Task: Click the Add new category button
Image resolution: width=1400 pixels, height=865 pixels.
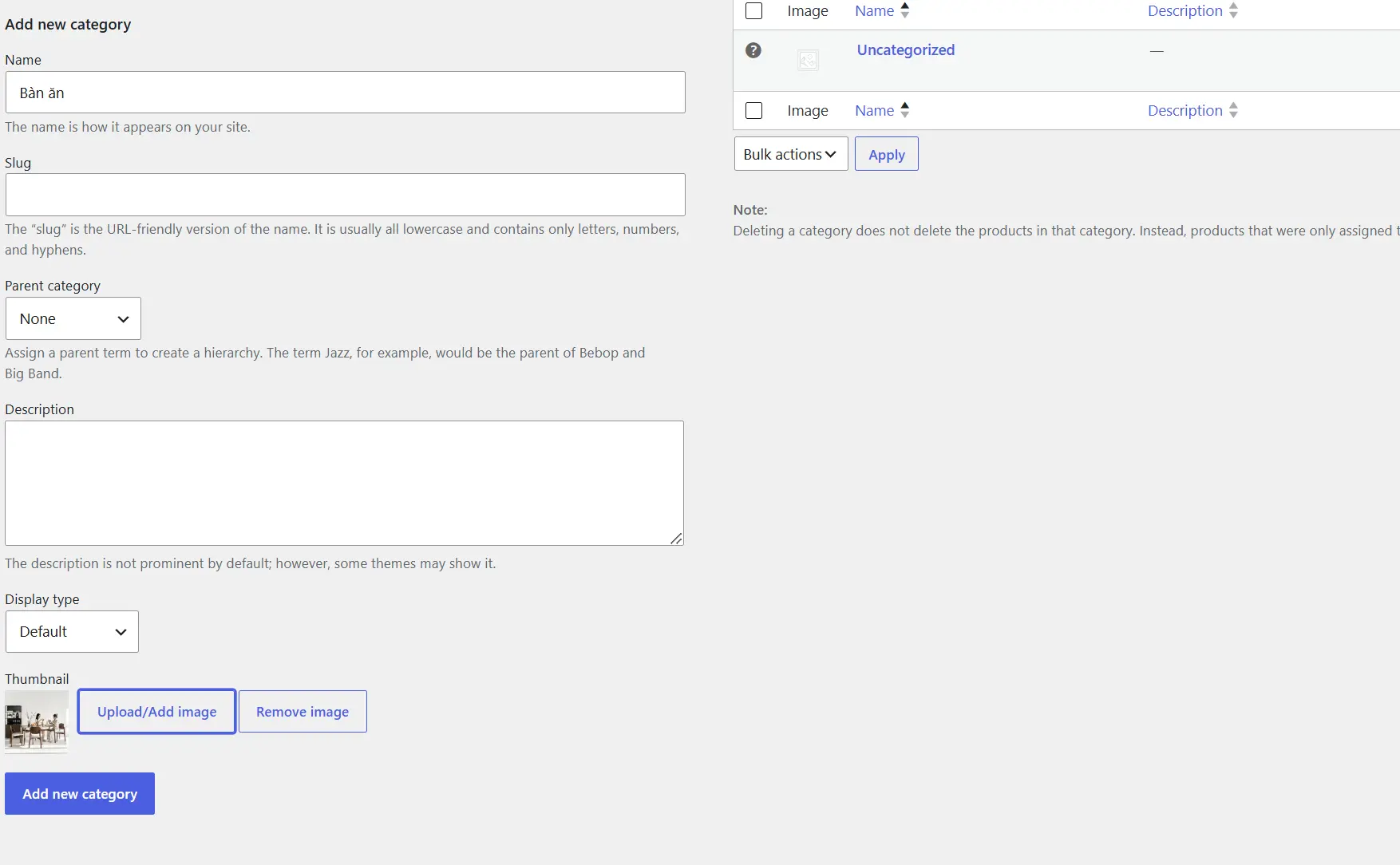Action: (x=80, y=793)
